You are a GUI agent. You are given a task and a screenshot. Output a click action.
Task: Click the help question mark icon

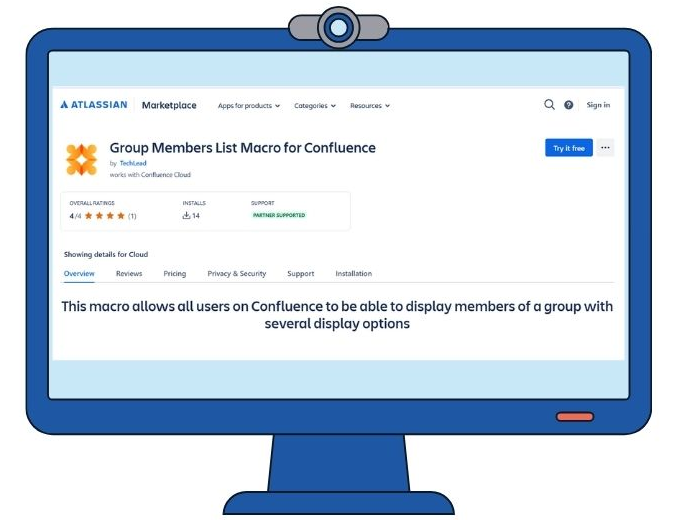(x=568, y=105)
